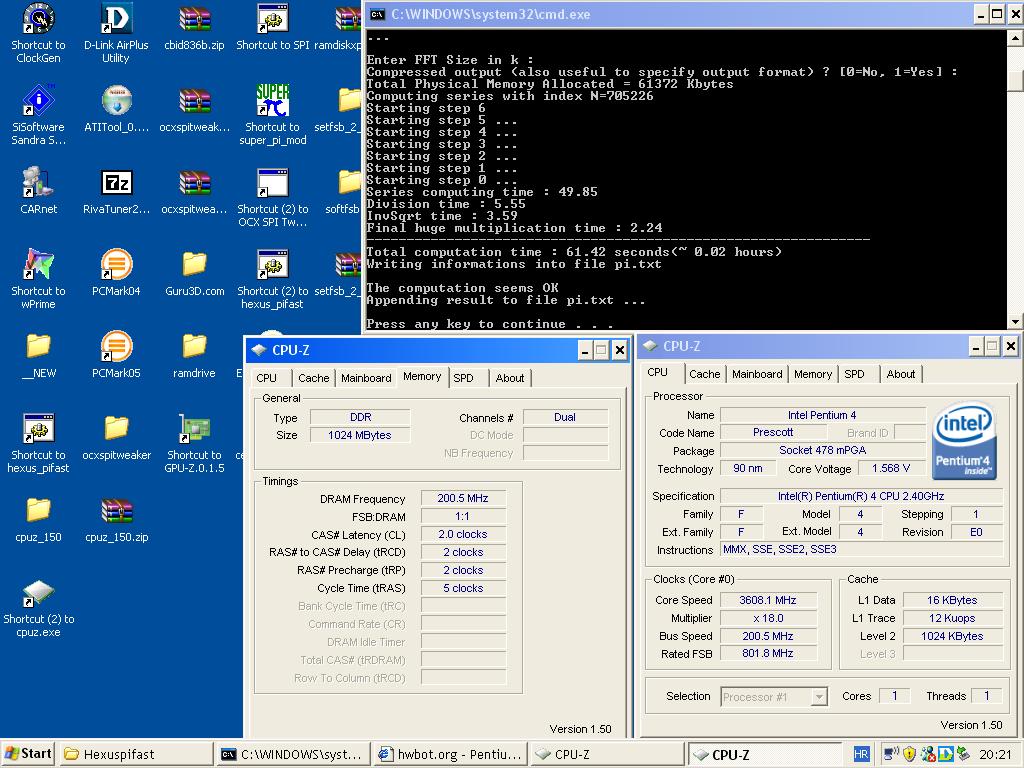
Task: Open the Shortcut to ClockGen desktop icon
Action: coord(38,20)
